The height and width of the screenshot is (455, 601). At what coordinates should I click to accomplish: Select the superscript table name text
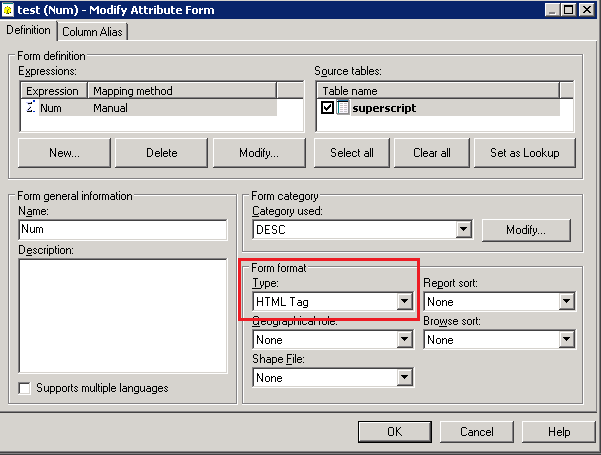tap(384, 108)
